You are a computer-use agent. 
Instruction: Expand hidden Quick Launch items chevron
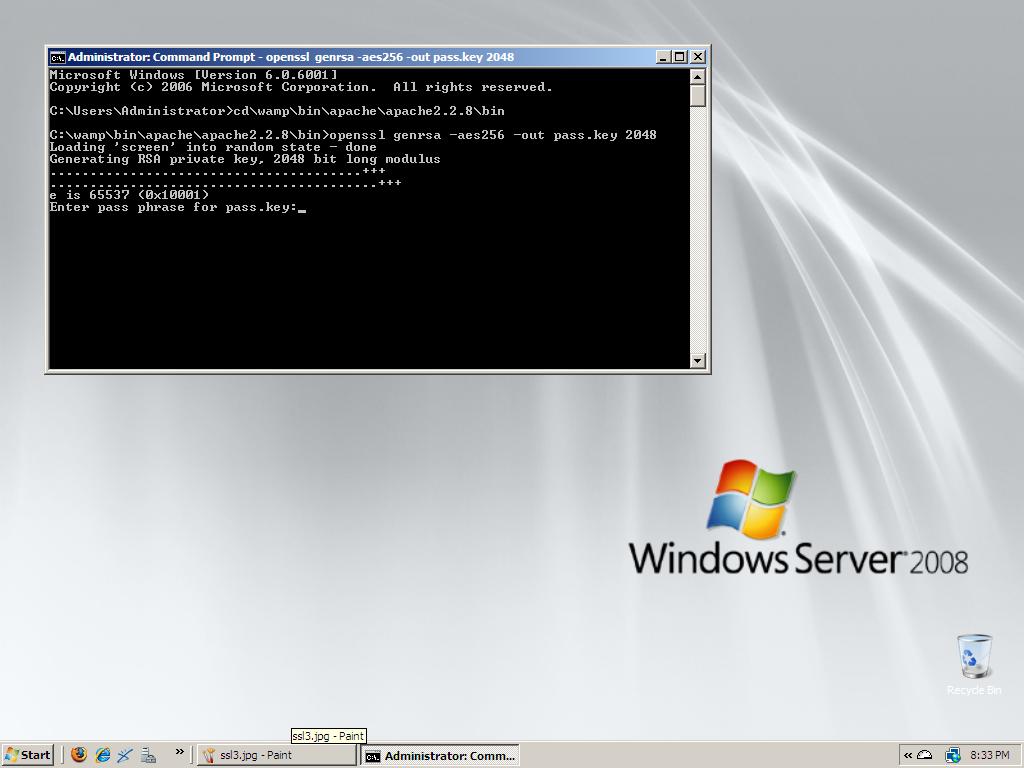coord(180,752)
